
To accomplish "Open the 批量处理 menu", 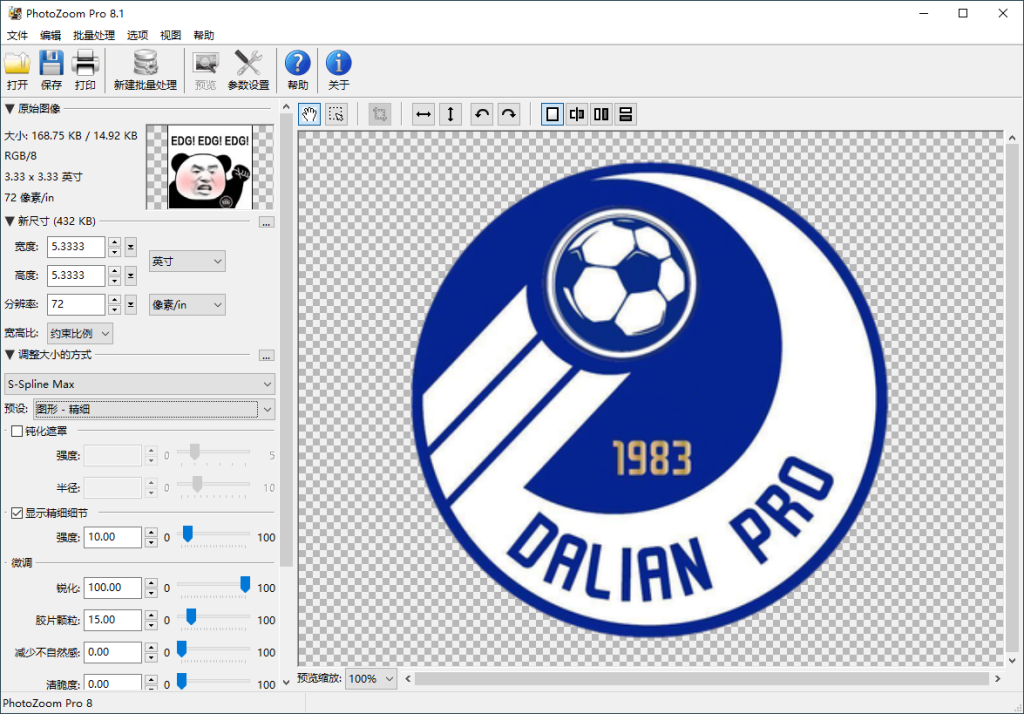I will click(x=94, y=35).
